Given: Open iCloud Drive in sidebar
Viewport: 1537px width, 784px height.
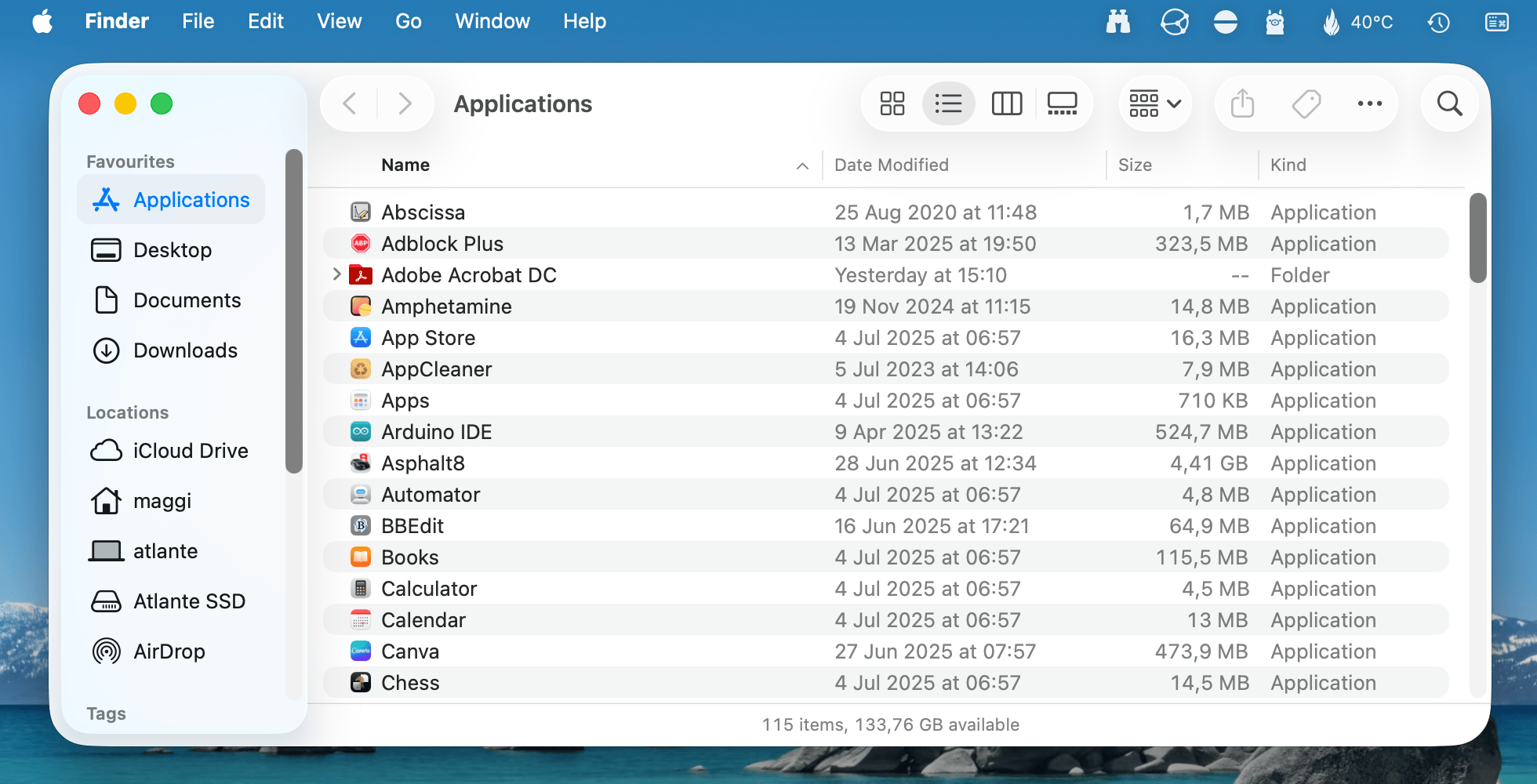Looking at the screenshot, I should pos(190,451).
